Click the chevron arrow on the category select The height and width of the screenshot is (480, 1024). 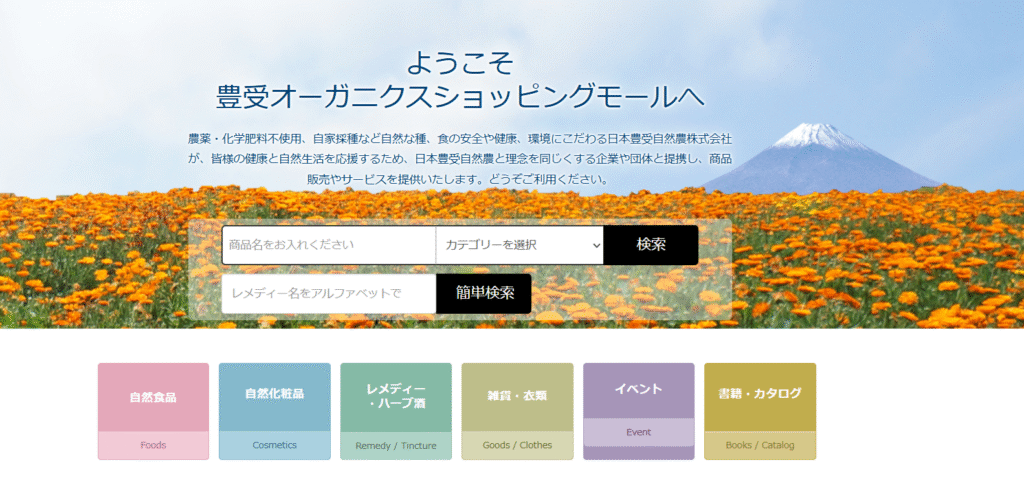(x=596, y=245)
